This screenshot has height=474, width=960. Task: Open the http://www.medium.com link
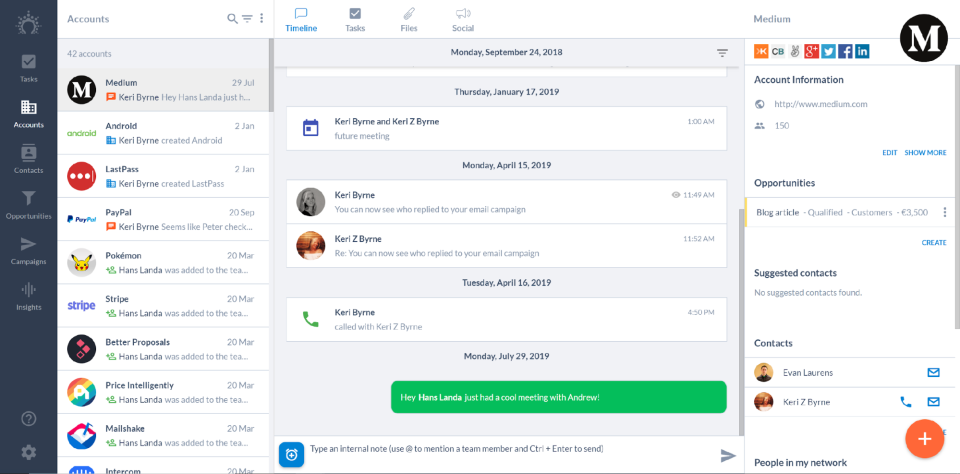pos(820,104)
